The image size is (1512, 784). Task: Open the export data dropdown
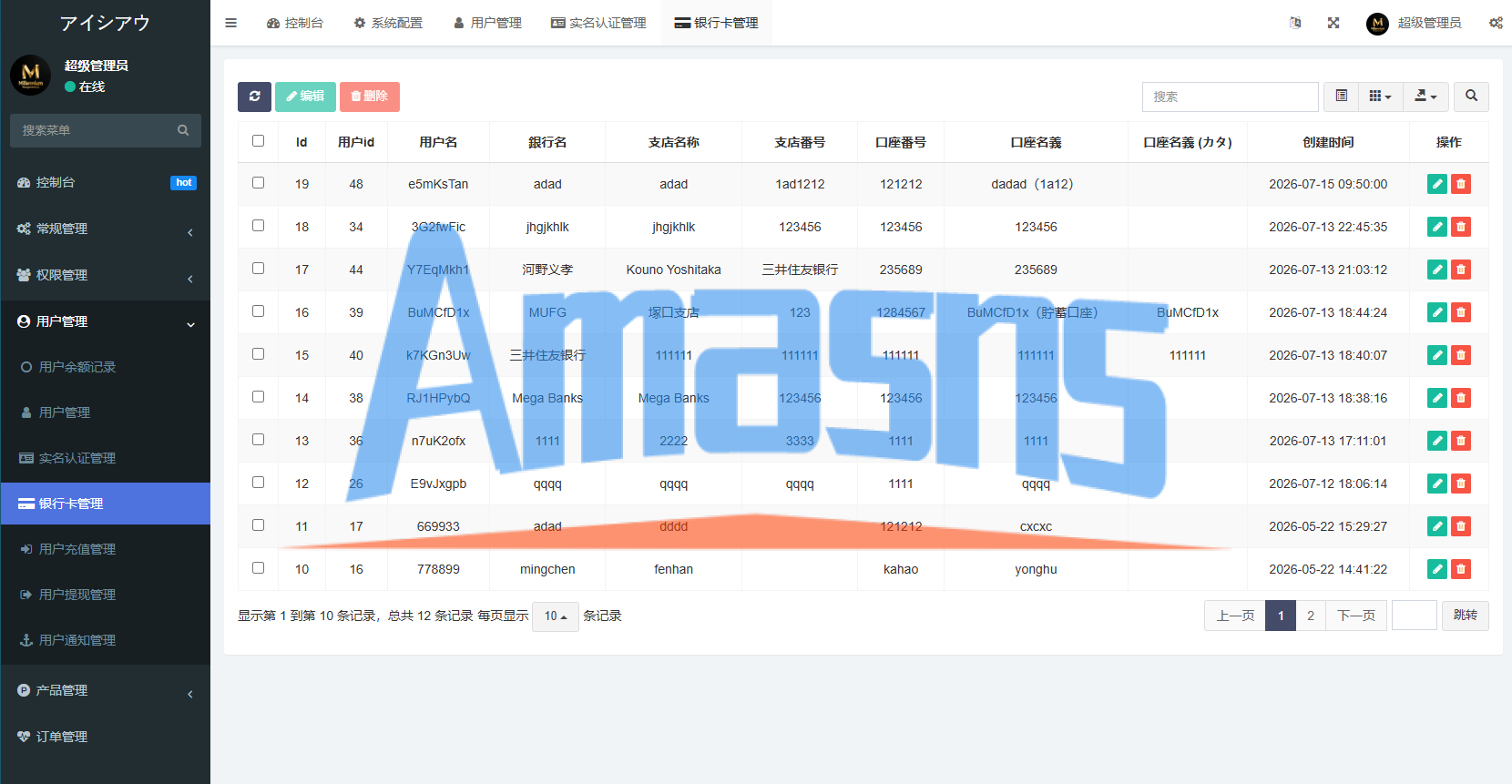(x=1425, y=97)
